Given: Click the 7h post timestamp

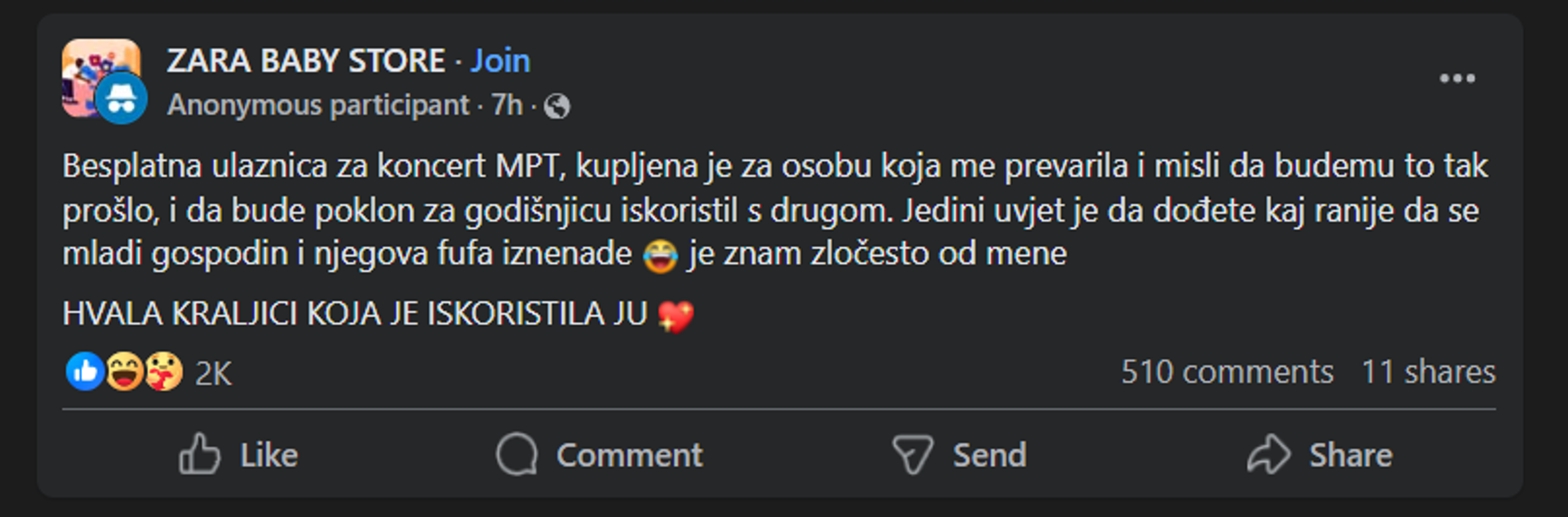Looking at the screenshot, I should click(x=506, y=105).
